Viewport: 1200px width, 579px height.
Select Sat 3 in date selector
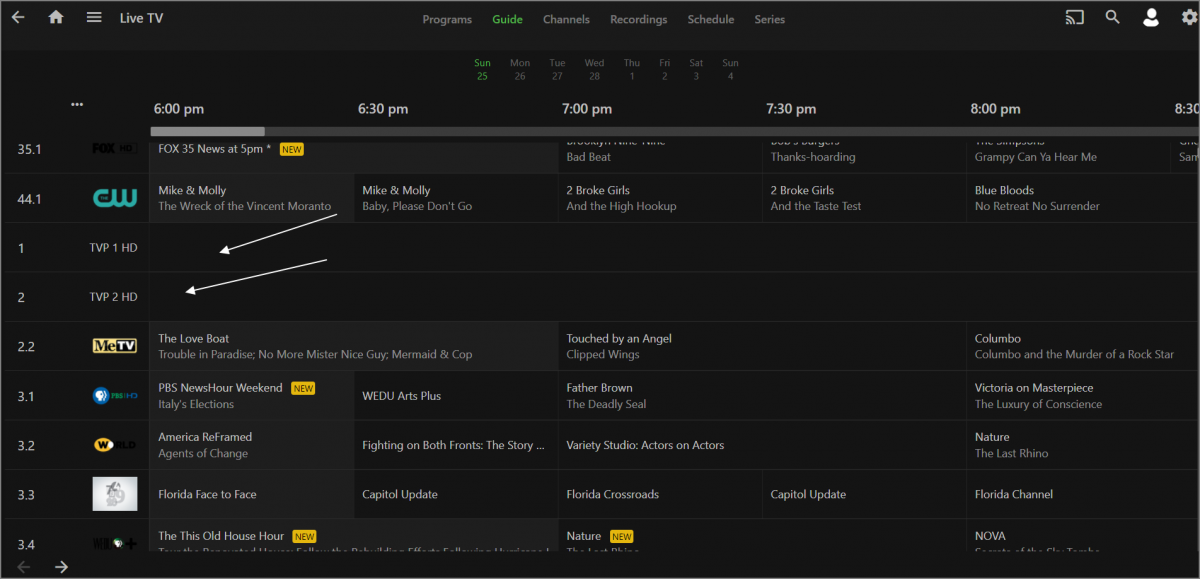pos(696,69)
